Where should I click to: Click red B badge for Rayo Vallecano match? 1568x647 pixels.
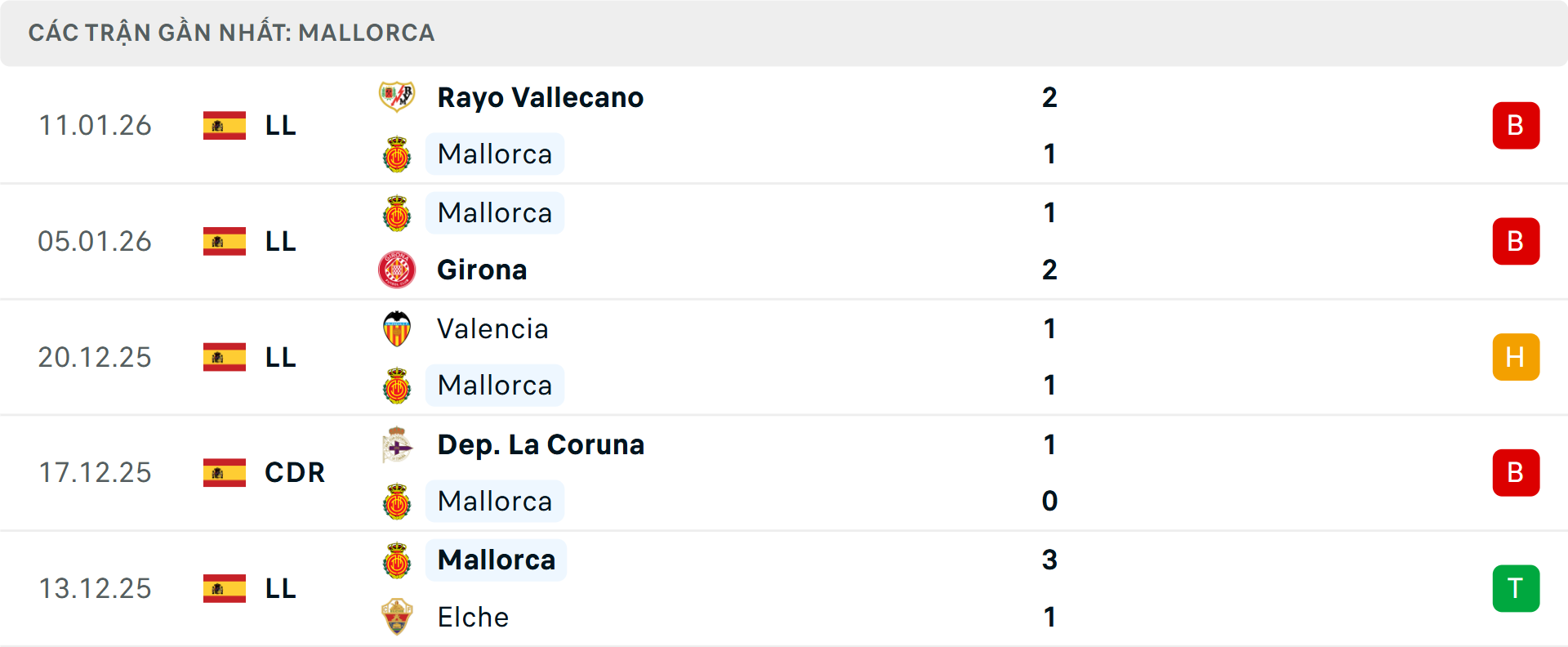(1515, 125)
